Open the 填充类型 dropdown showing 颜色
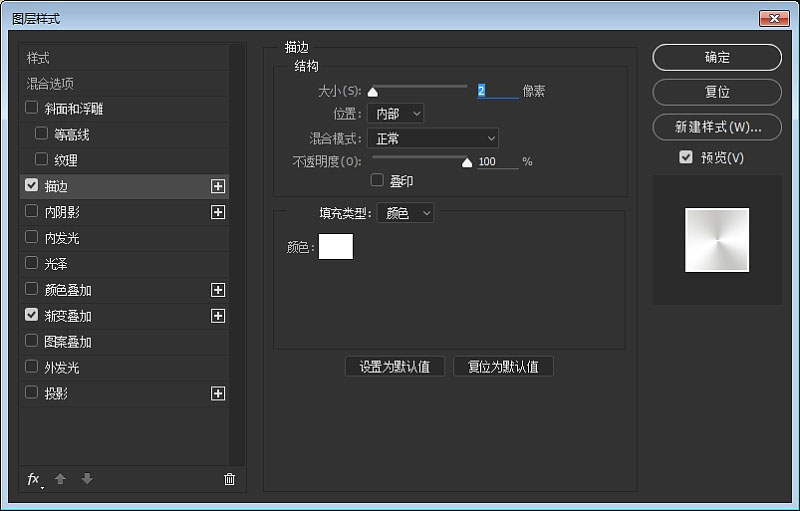 pos(405,213)
